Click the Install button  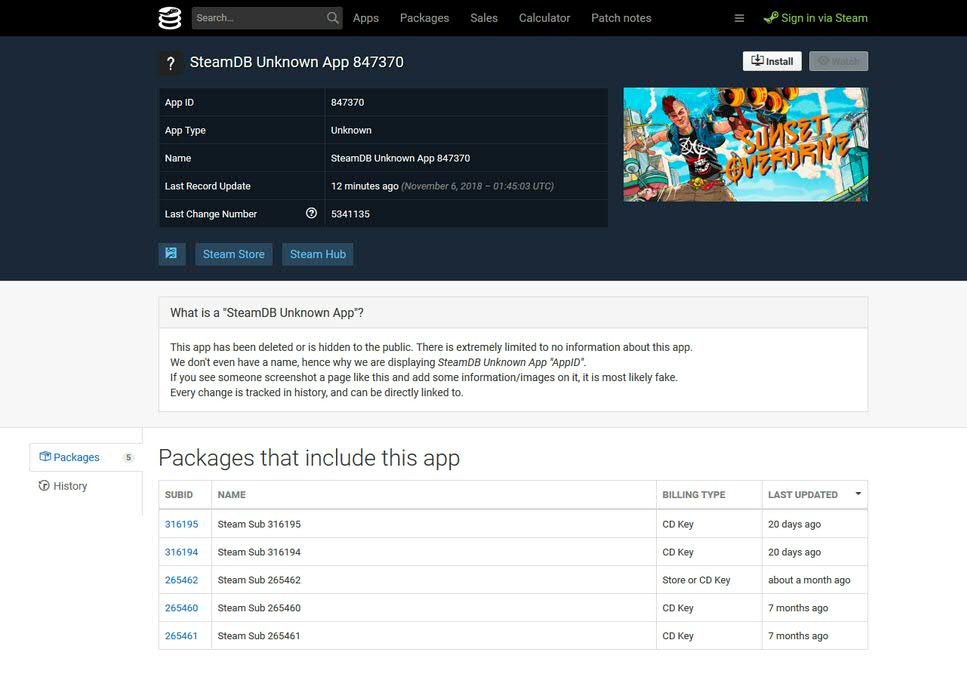tap(772, 61)
